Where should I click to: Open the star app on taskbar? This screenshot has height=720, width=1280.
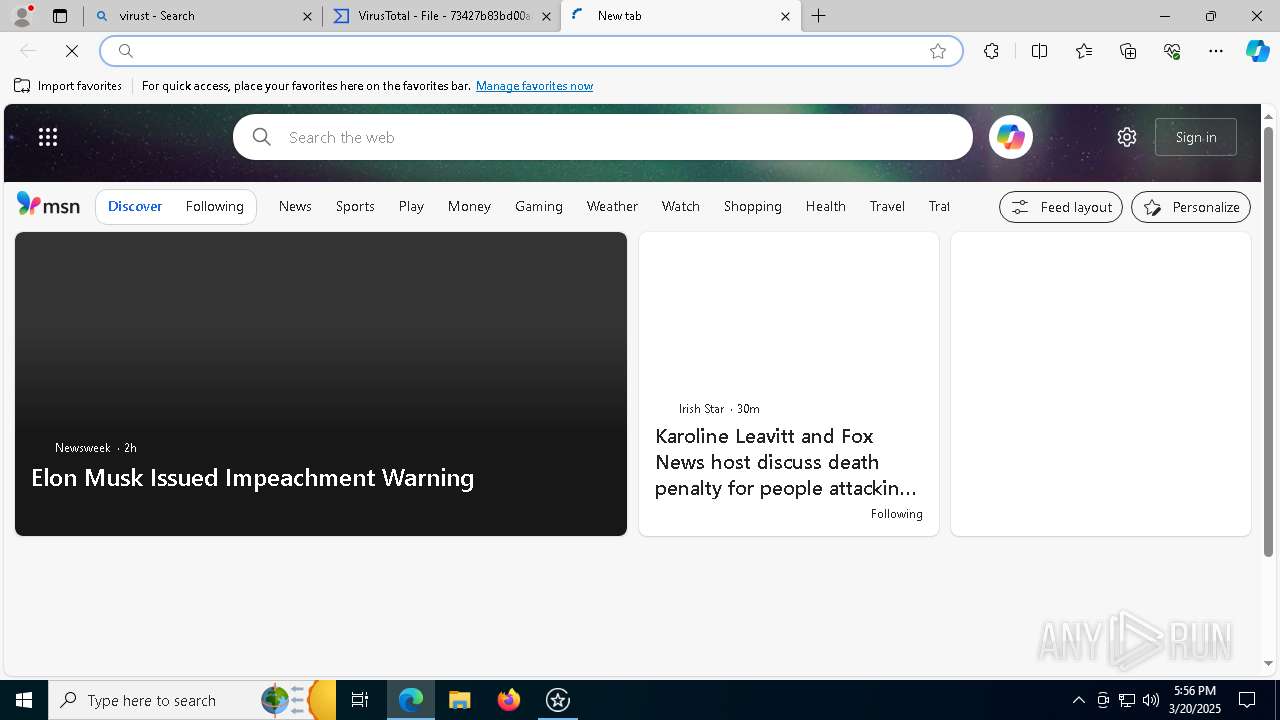(x=558, y=700)
